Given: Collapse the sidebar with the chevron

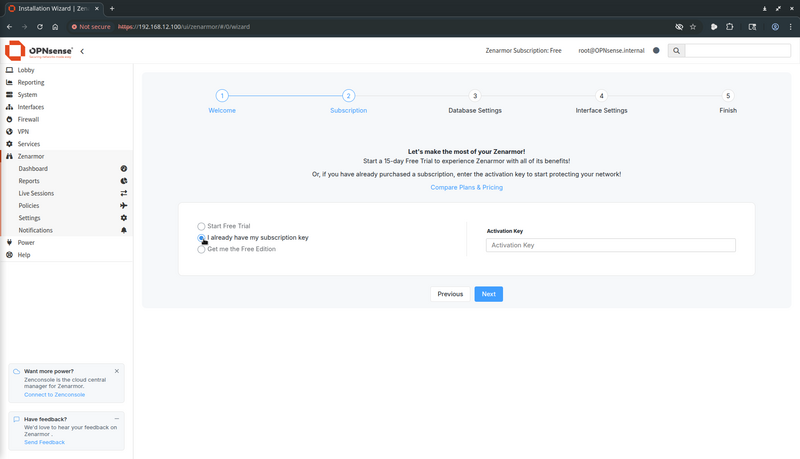Looking at the screenshot, I should point(82,51).
